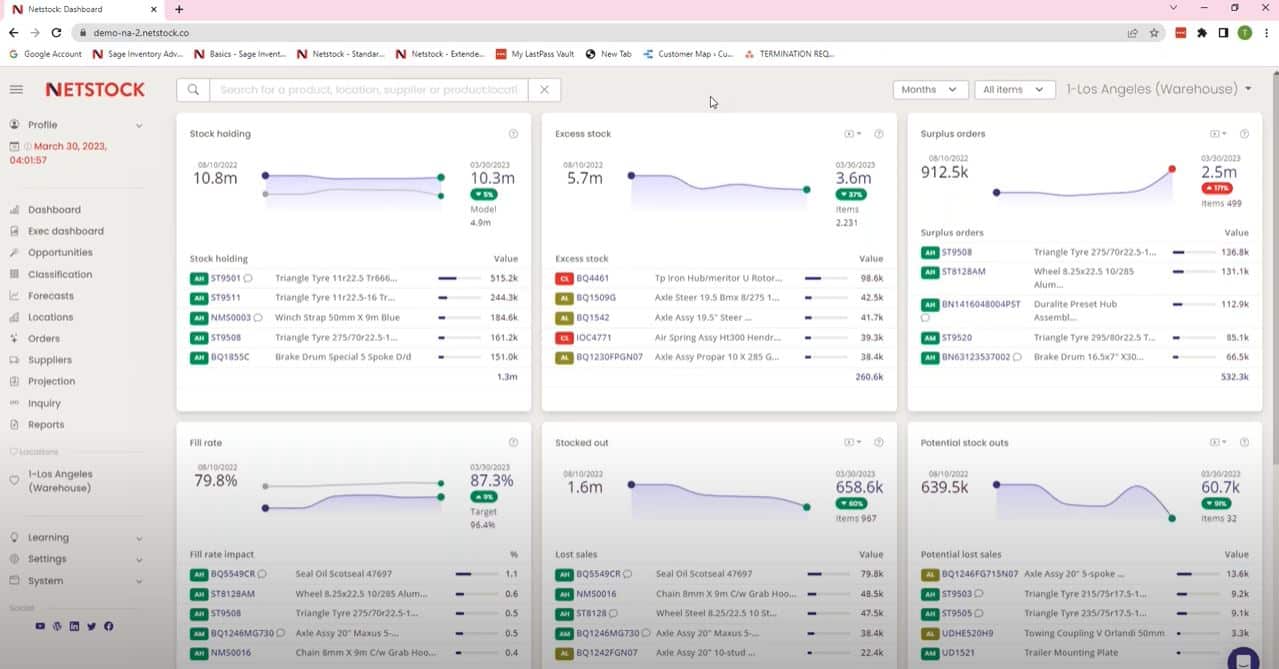
Task: Open product ST9511 in Stock holding list
Action: 225,297
